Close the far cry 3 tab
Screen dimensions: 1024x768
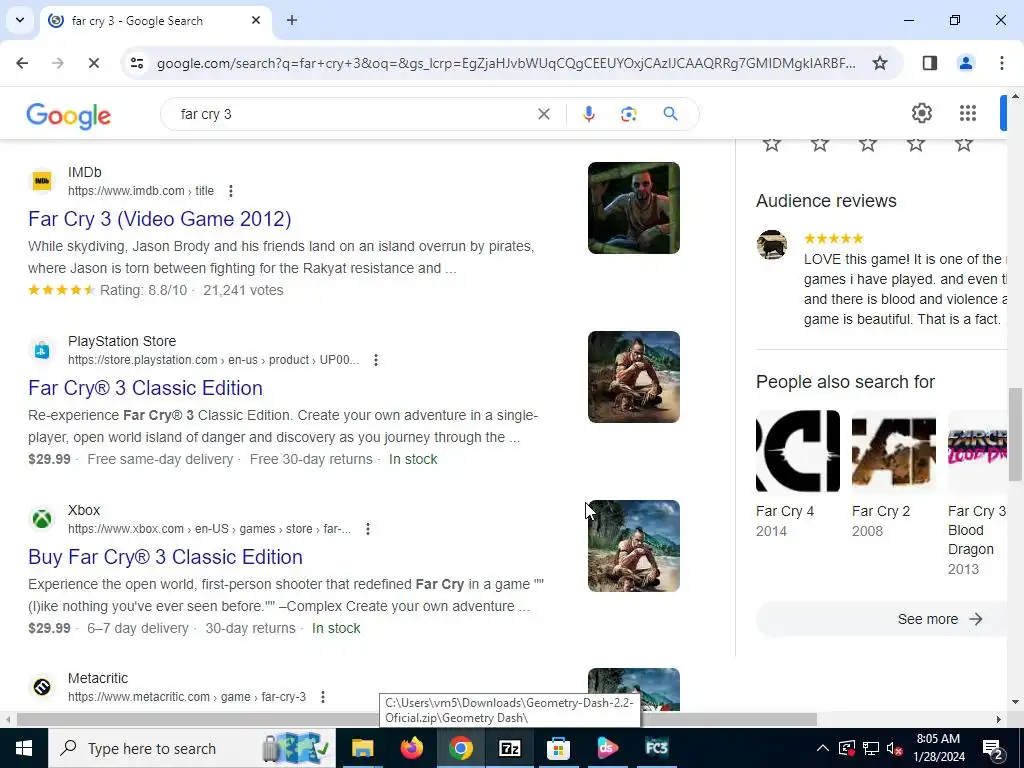point(256,20)
